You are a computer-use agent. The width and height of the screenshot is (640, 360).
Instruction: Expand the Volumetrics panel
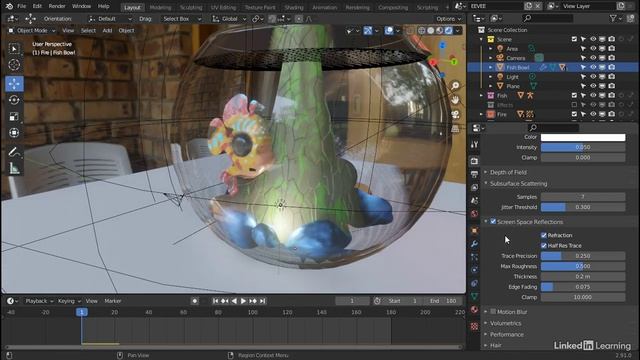coord(506,323)
